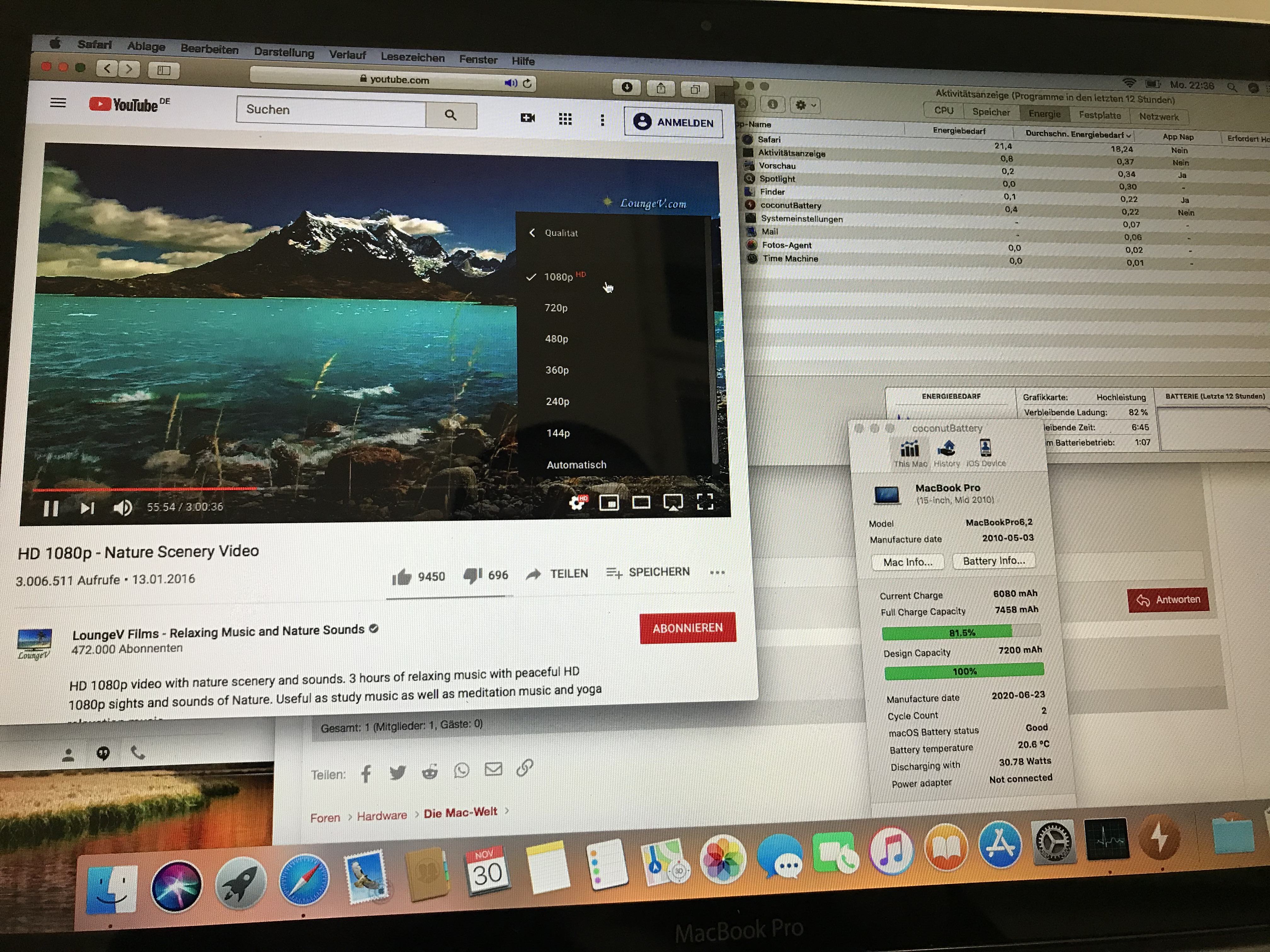Click Battery Info... button in coconutBattery
The width and height of the screenshot is (1270, 952).
pos(994,561)
